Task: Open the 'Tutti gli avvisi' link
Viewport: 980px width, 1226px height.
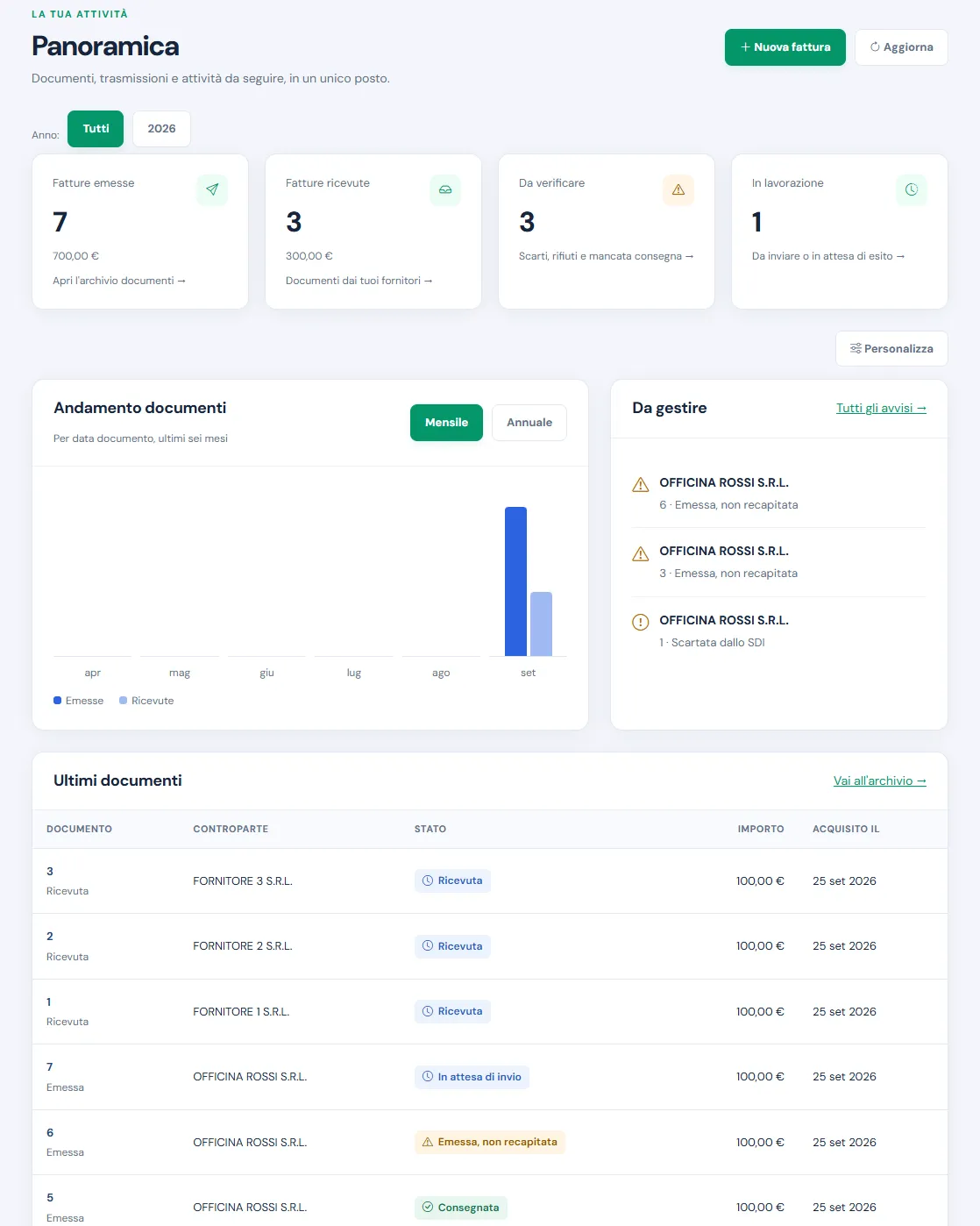Action: pos(881,408)
